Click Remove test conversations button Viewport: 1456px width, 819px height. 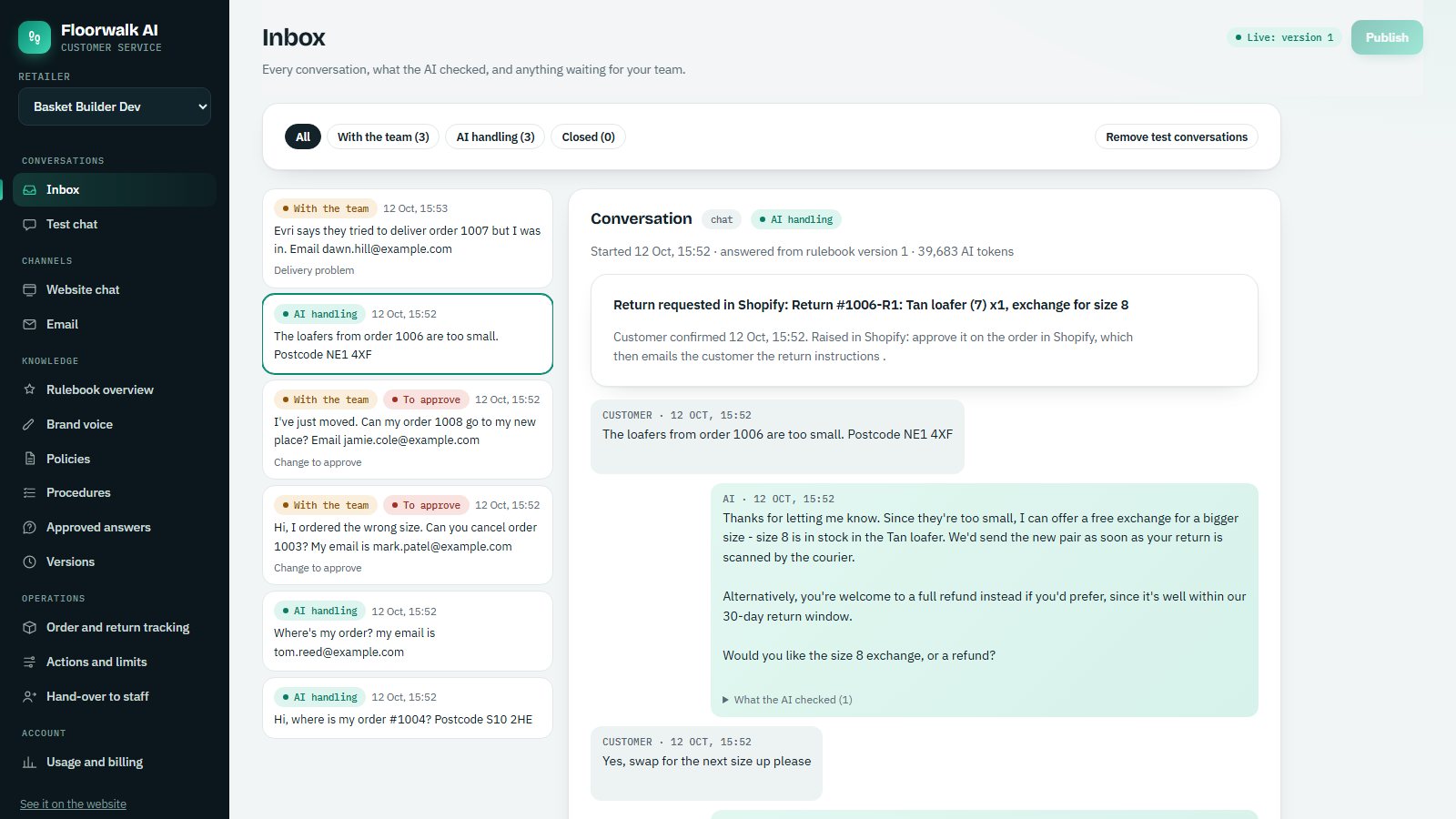pos(1177,136)
